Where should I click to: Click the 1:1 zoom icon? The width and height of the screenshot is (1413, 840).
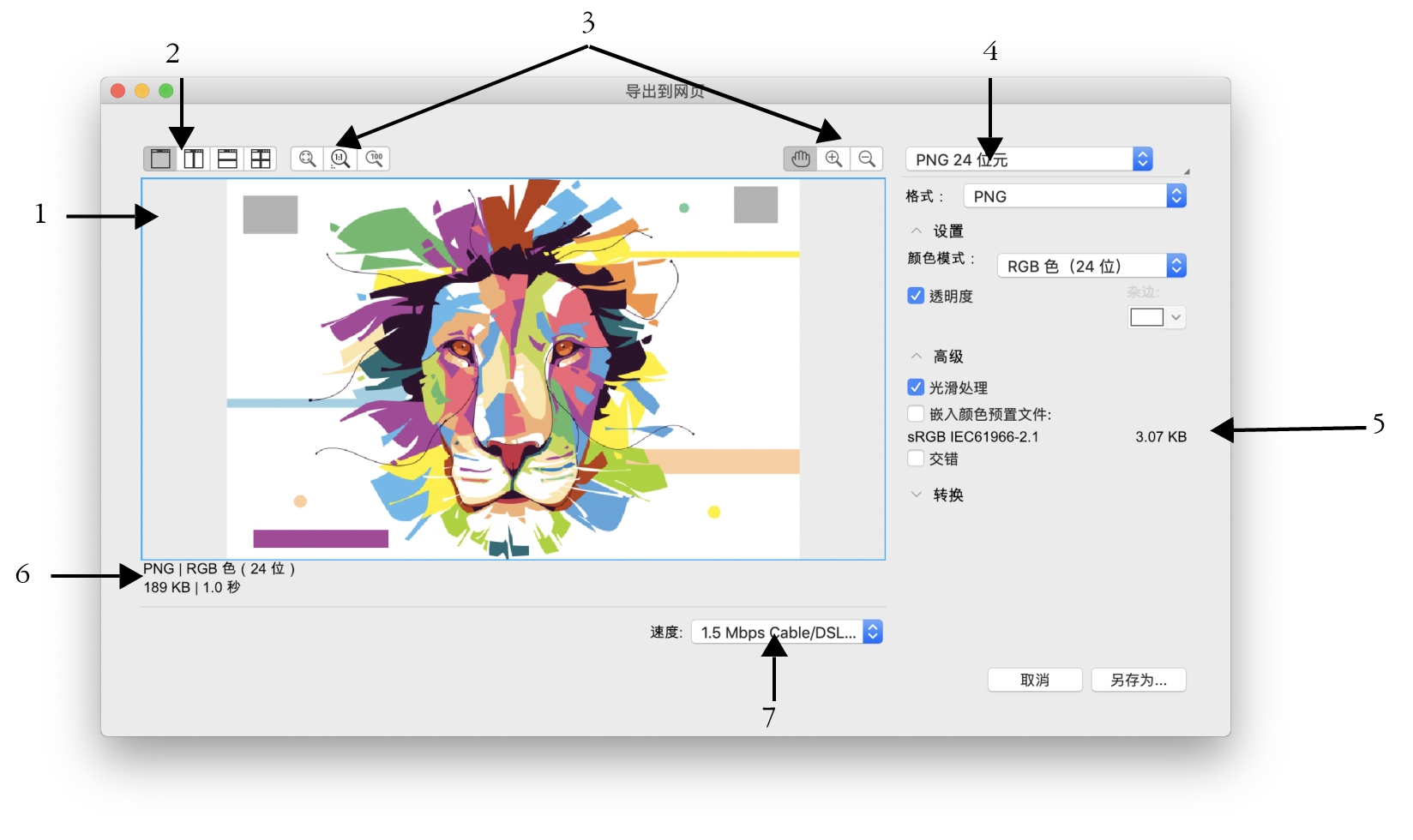pyautogui.click(x=340, y=159)
